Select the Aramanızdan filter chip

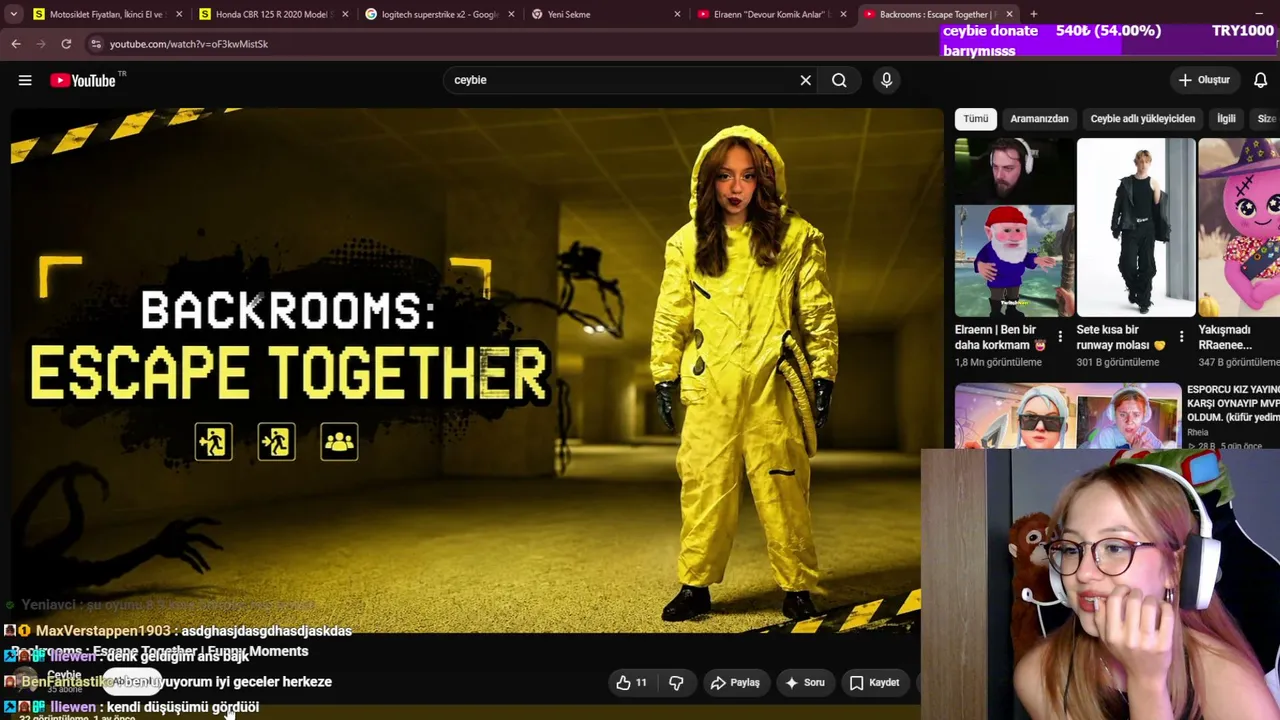point(1039,119)
